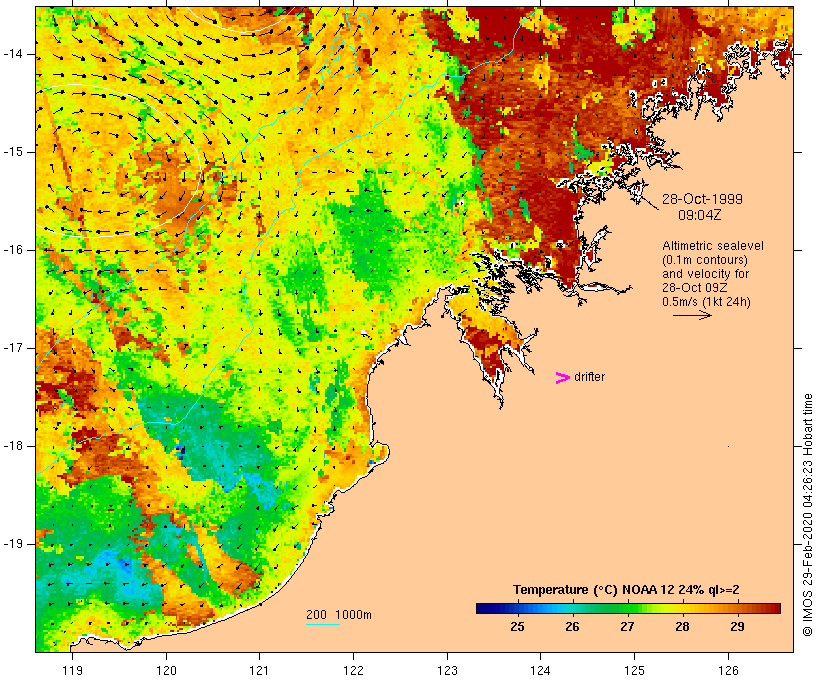Viewport: 820px width, 680px height.
Task: Click the latitude axis label '-15'
Action: (12, 152)
